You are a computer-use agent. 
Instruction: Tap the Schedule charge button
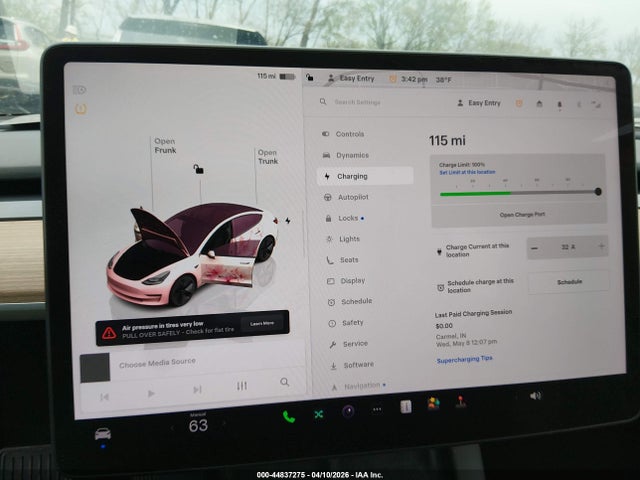[x=569, y=282]
